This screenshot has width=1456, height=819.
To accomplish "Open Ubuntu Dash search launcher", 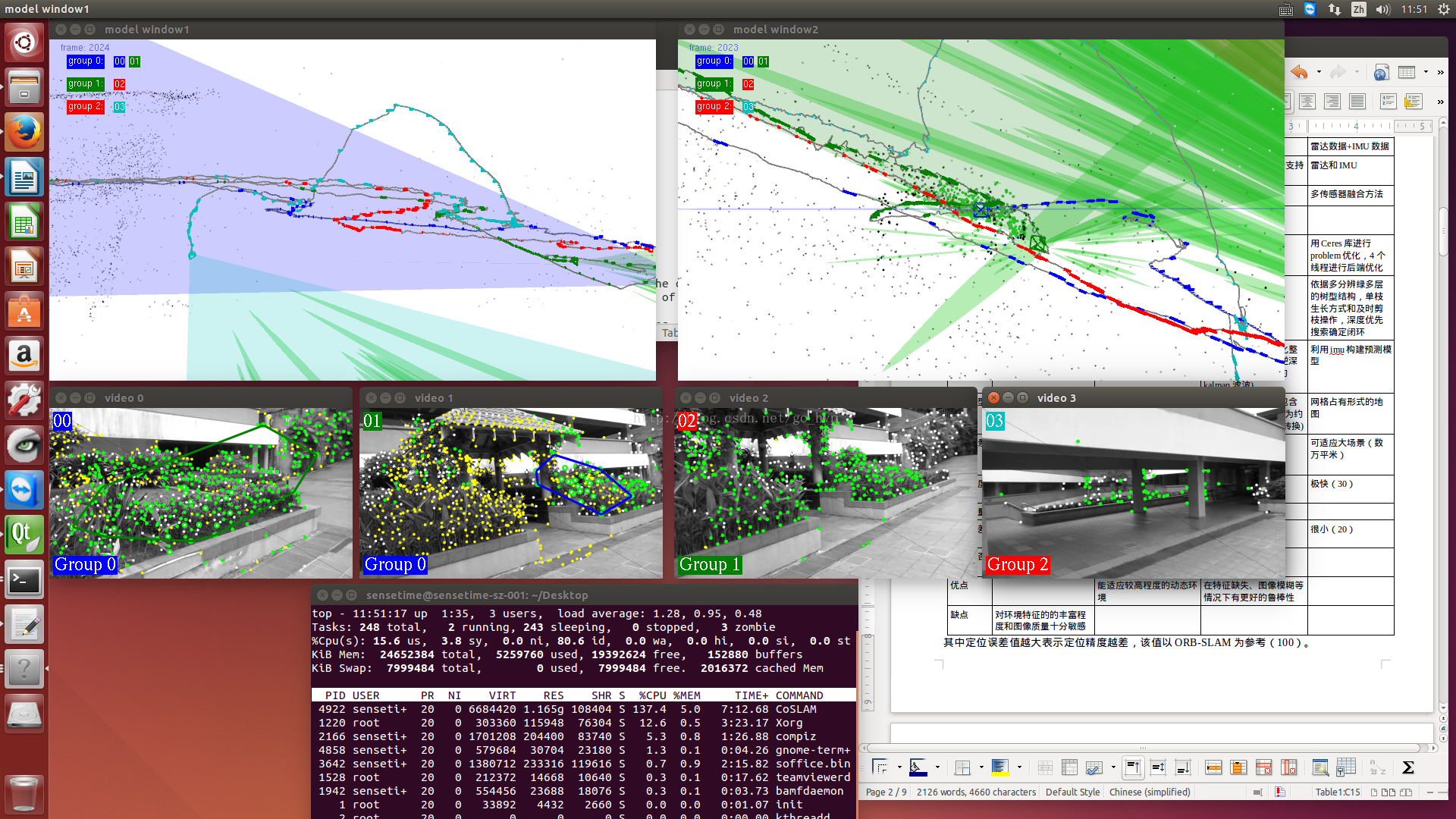I will click(x=24, y=42).
